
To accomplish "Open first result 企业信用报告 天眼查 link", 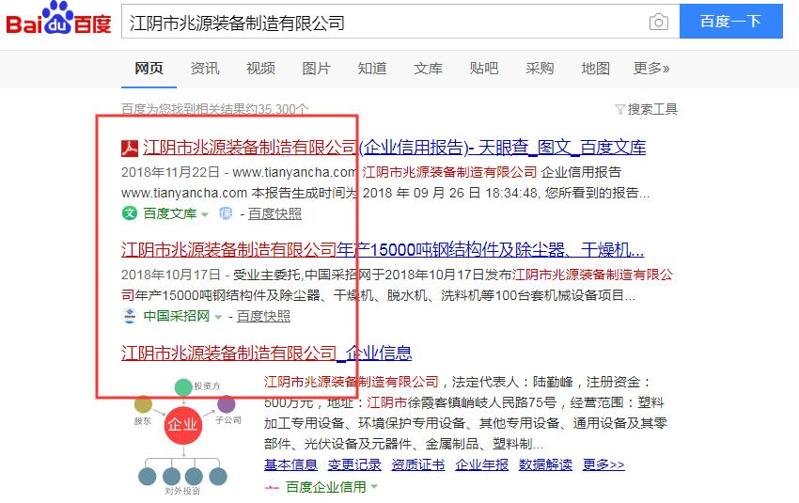I will (x=394, y=148).
